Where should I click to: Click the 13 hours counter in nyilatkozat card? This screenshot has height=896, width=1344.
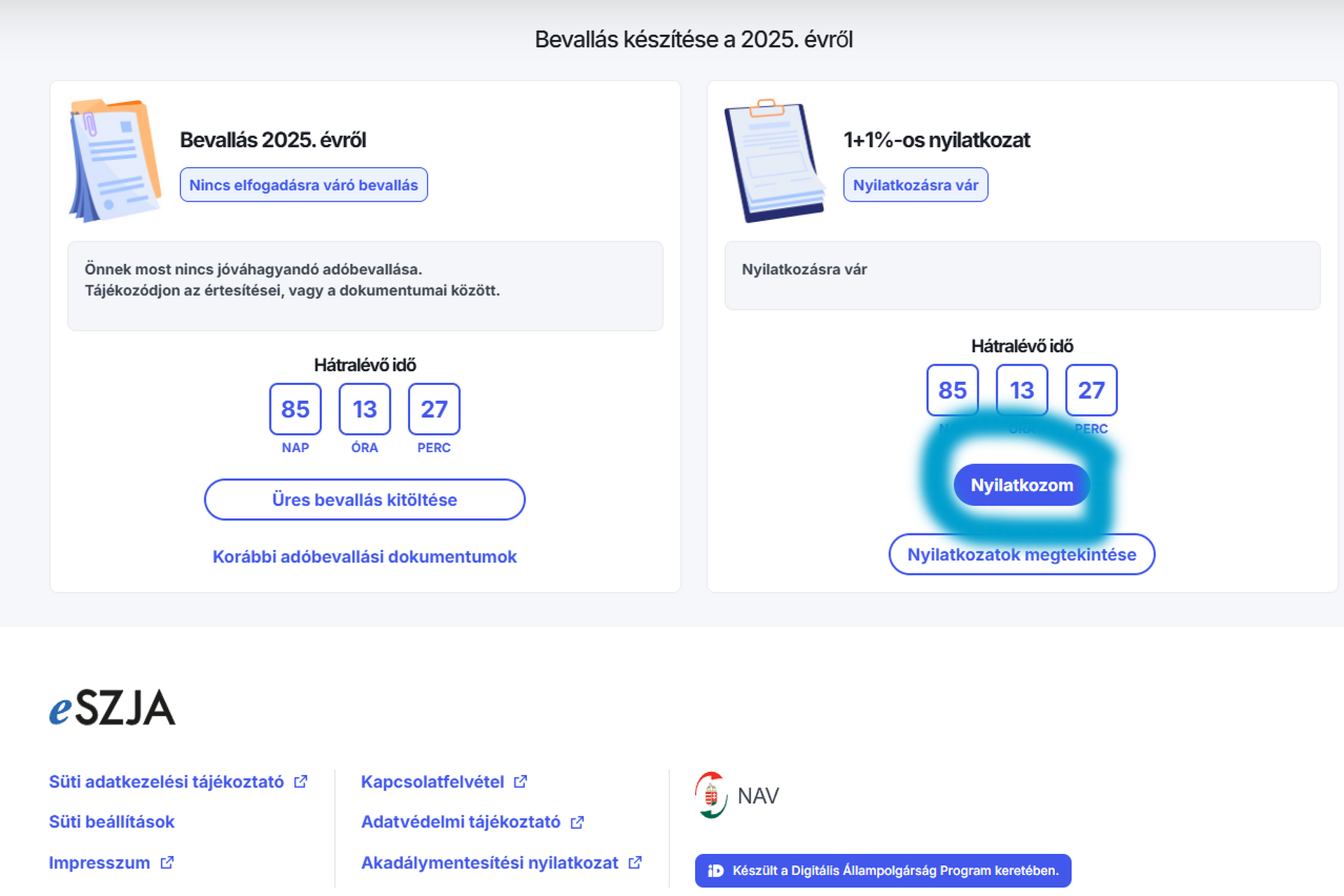click(x=1022, y=391)
